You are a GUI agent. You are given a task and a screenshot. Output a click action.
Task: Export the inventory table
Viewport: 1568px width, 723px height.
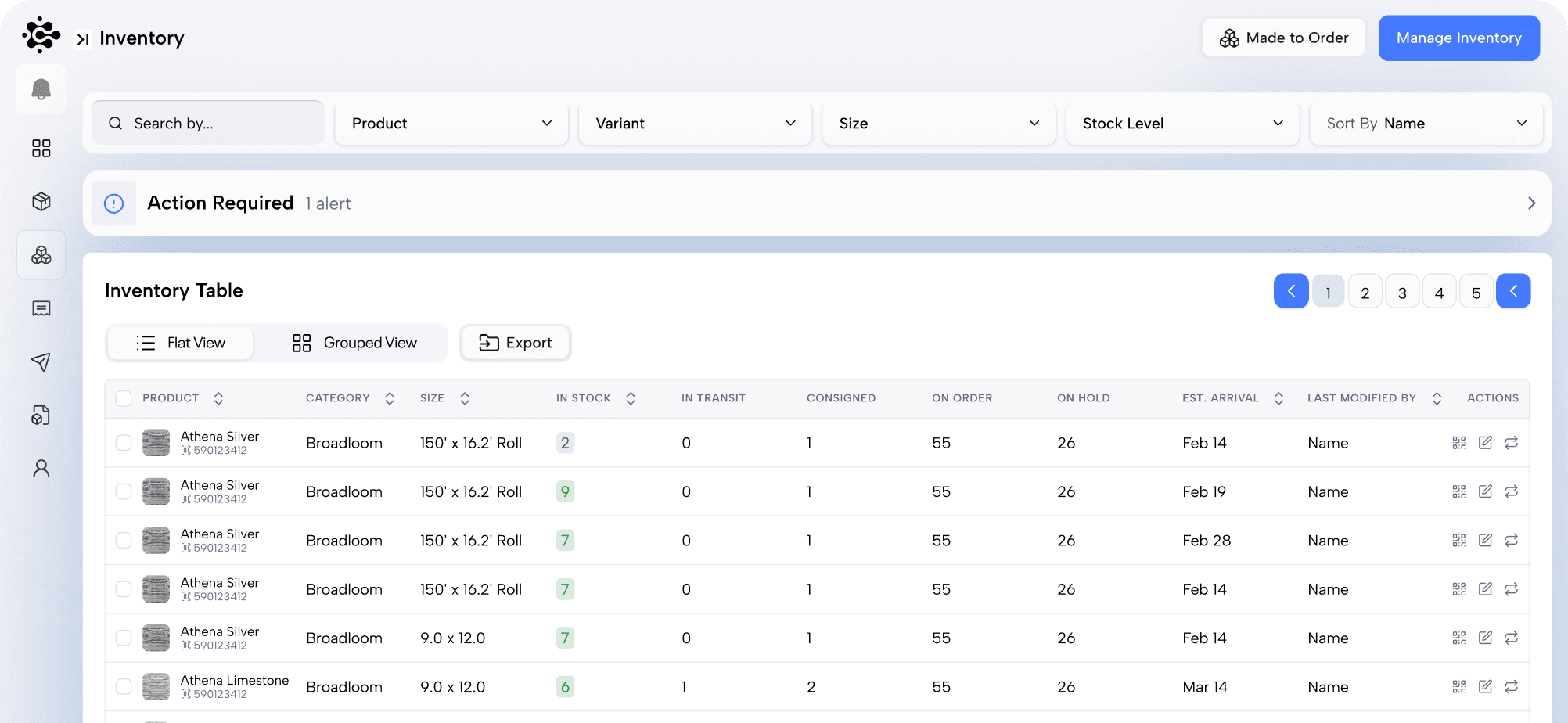(x=515, y=343)
